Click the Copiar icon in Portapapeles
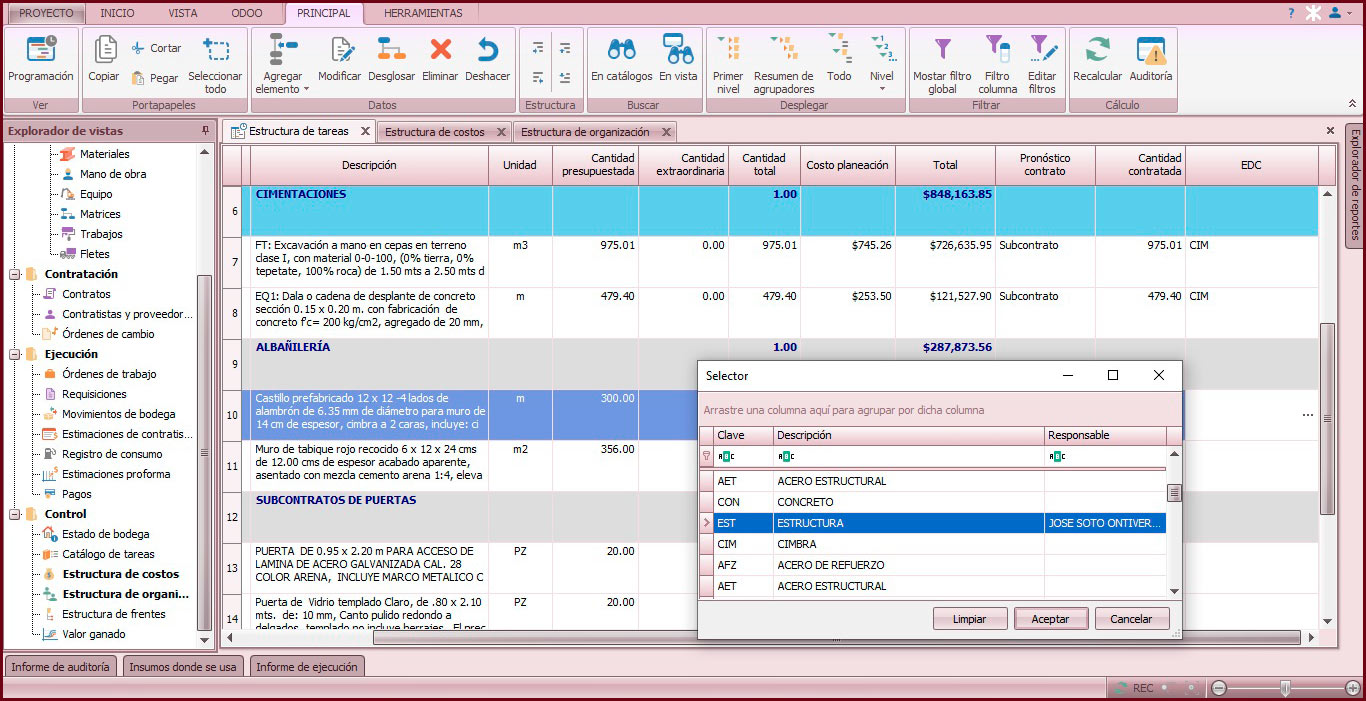1366x701 pixels. coord(104,50)
